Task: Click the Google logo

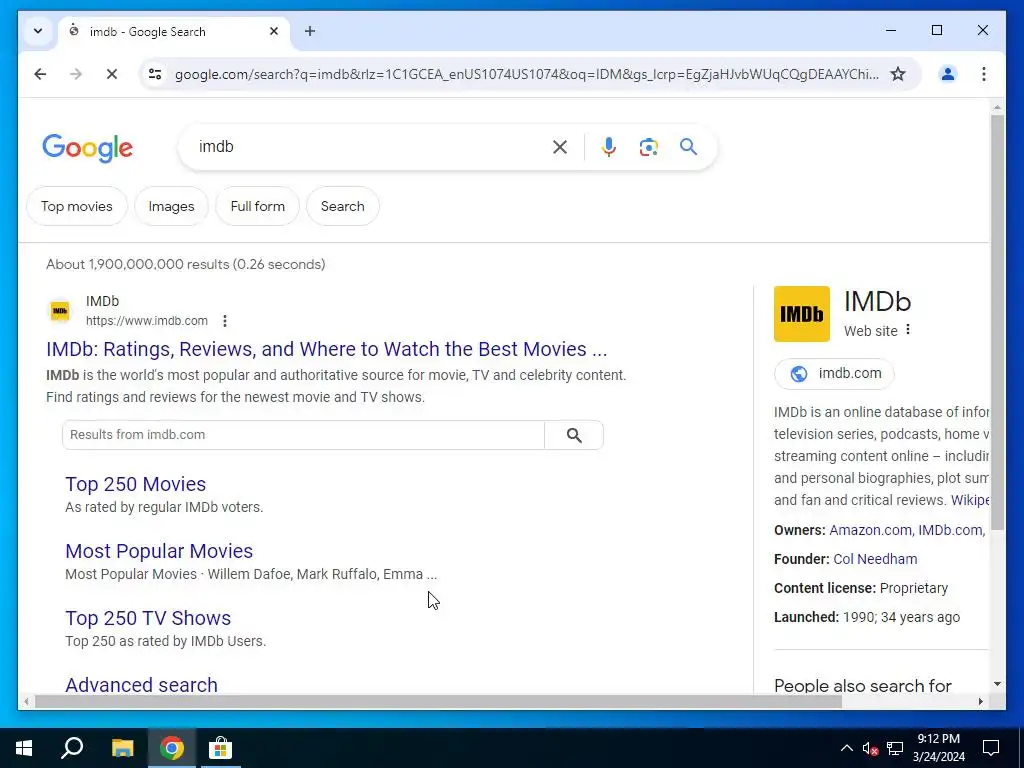Action: (88, 148)
